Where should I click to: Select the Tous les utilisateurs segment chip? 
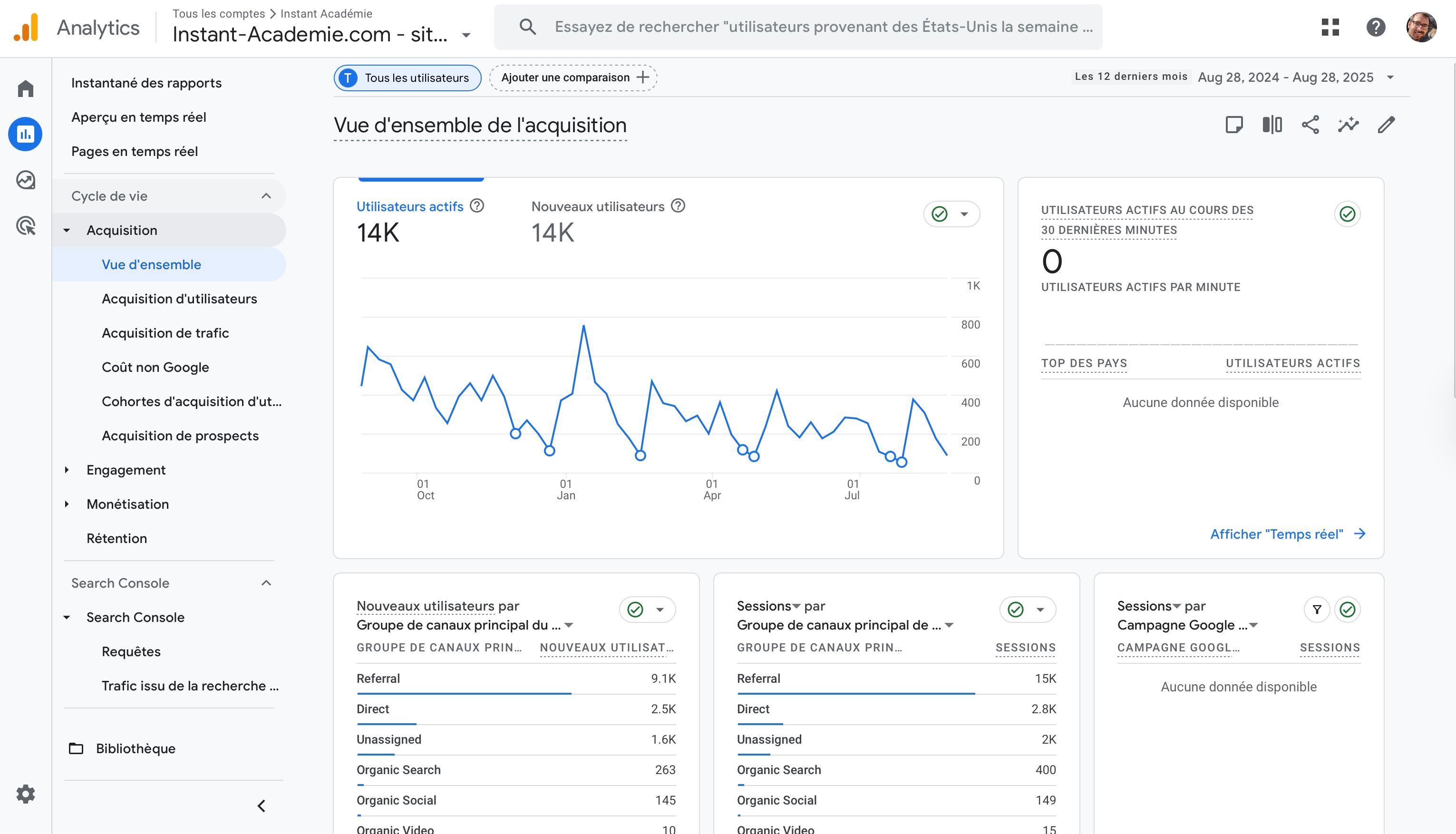pos(407,78)
